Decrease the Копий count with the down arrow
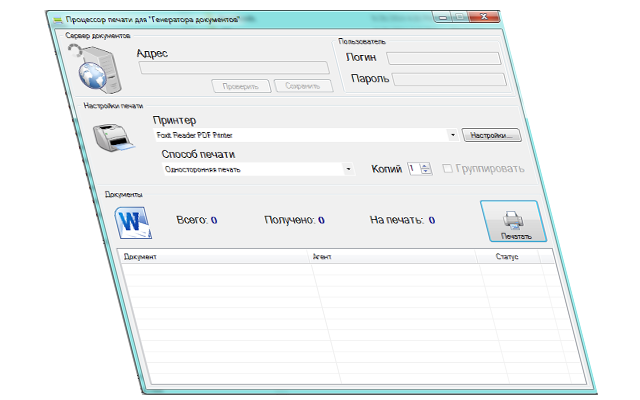The image size is (640, 400). point(426,171)
